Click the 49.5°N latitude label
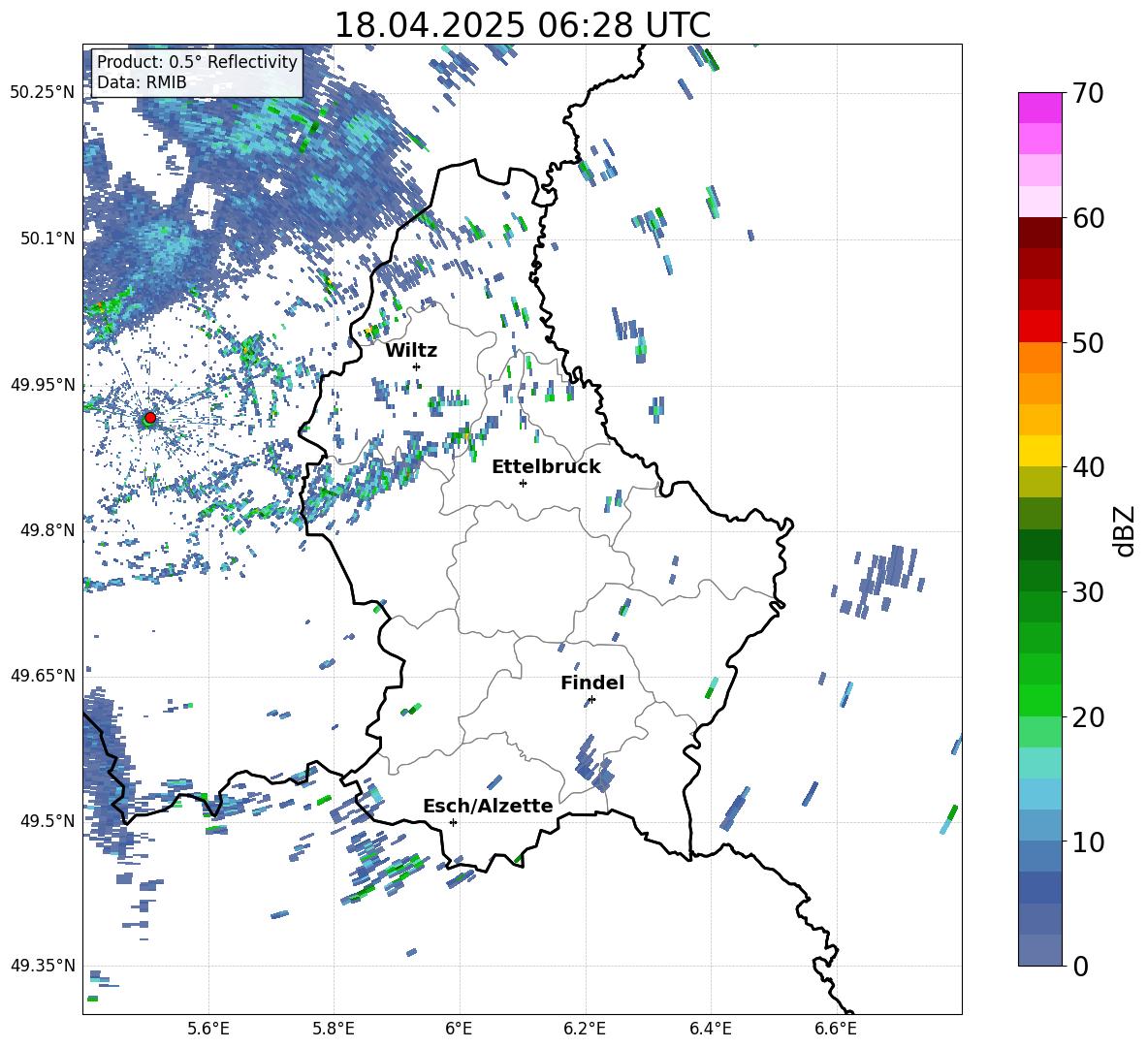Viewport: 1148px width, 1048px height. coord(47,820)
